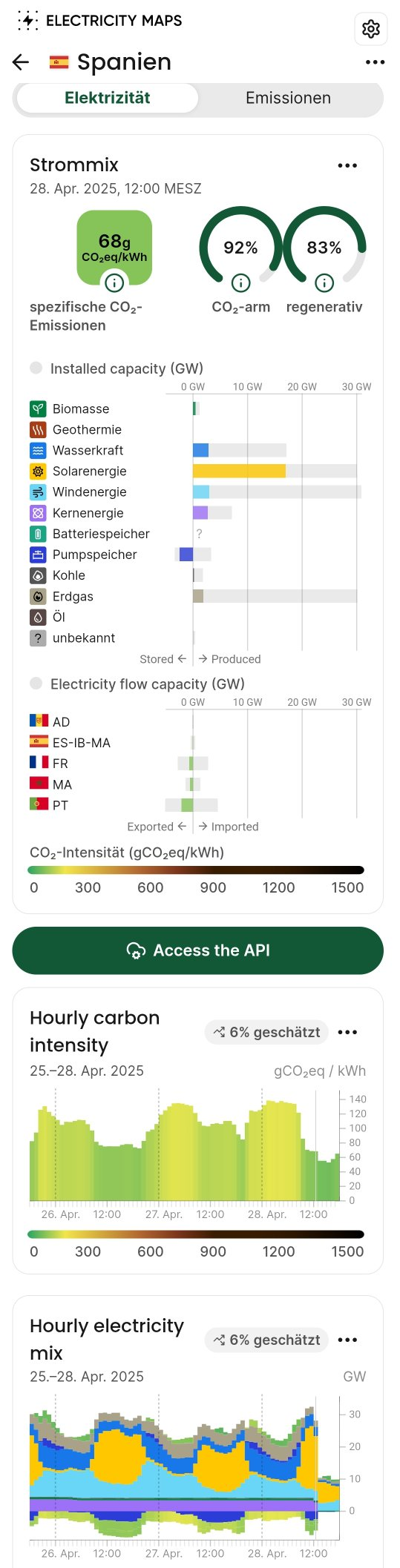Click the Wasserkraft wave icon
The image size is (400, 1568).
click(x=38, y=450)
